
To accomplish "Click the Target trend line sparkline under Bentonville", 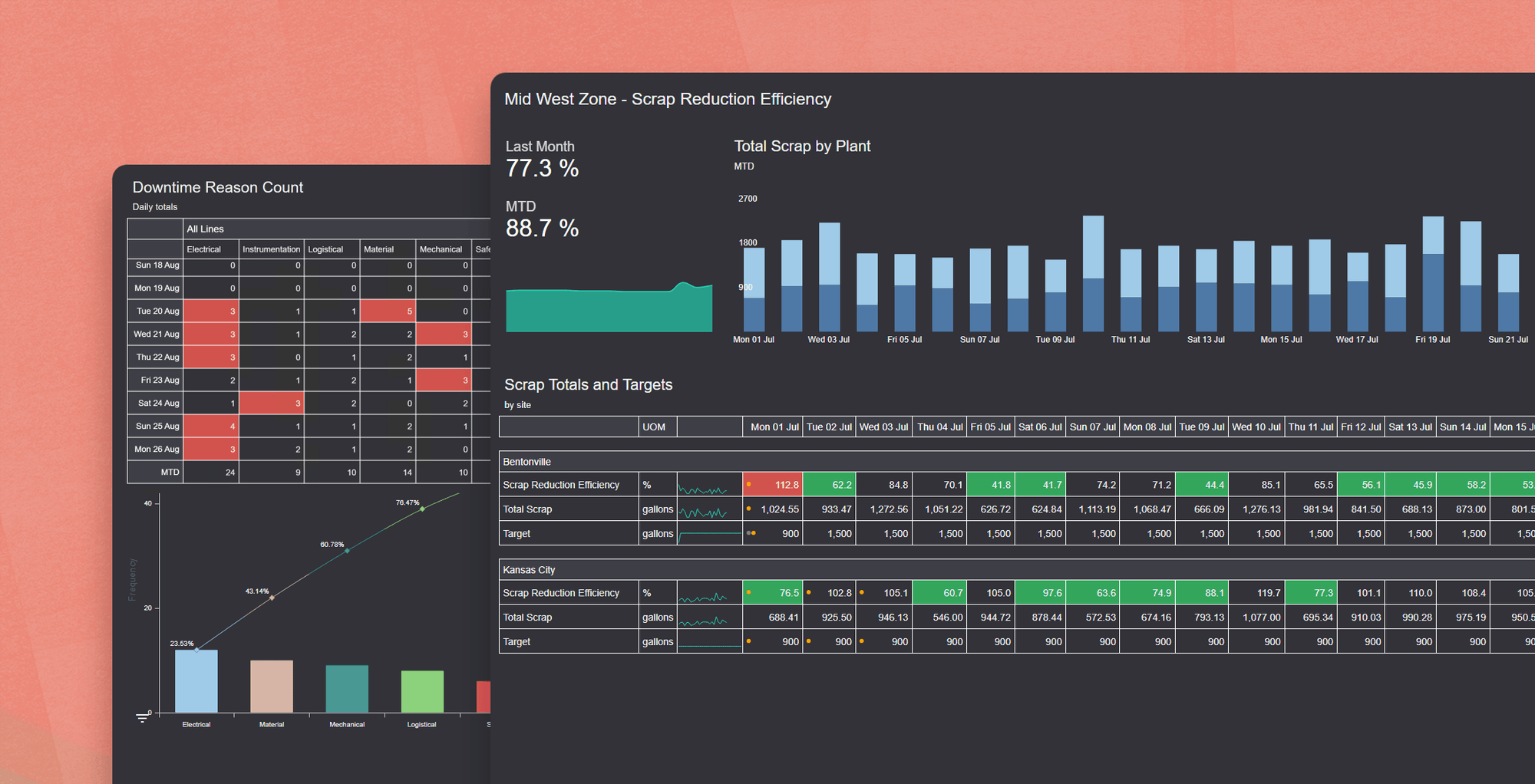I will point(708,533).
